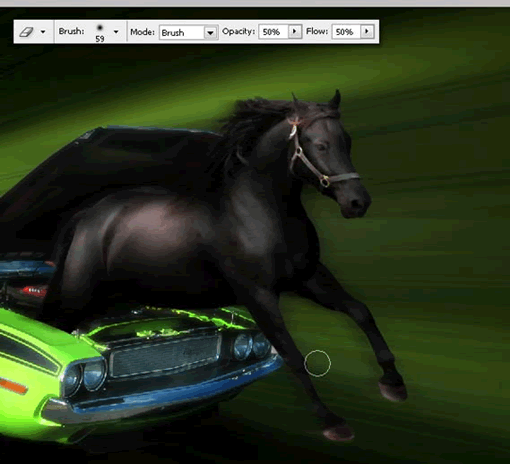Select the Eraser tool icon
The image size is (510, 464).
coord(26,32)
